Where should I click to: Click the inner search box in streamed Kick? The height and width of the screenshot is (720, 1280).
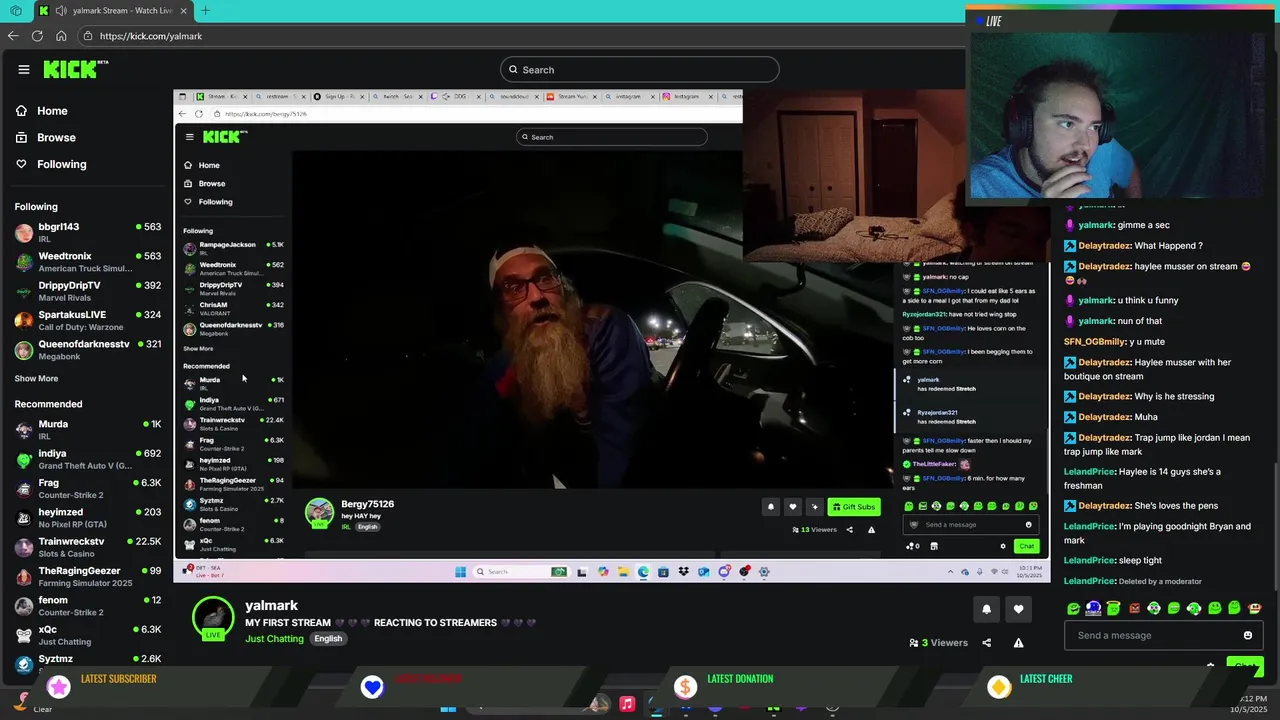click(x=612, y=137)
